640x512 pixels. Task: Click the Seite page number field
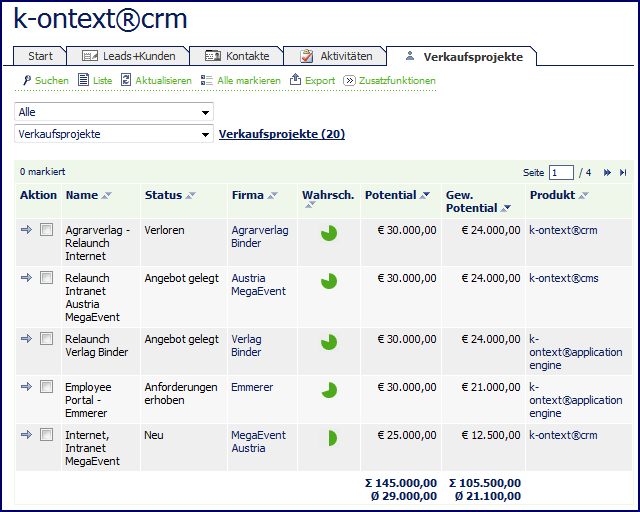tap(561, 173)
